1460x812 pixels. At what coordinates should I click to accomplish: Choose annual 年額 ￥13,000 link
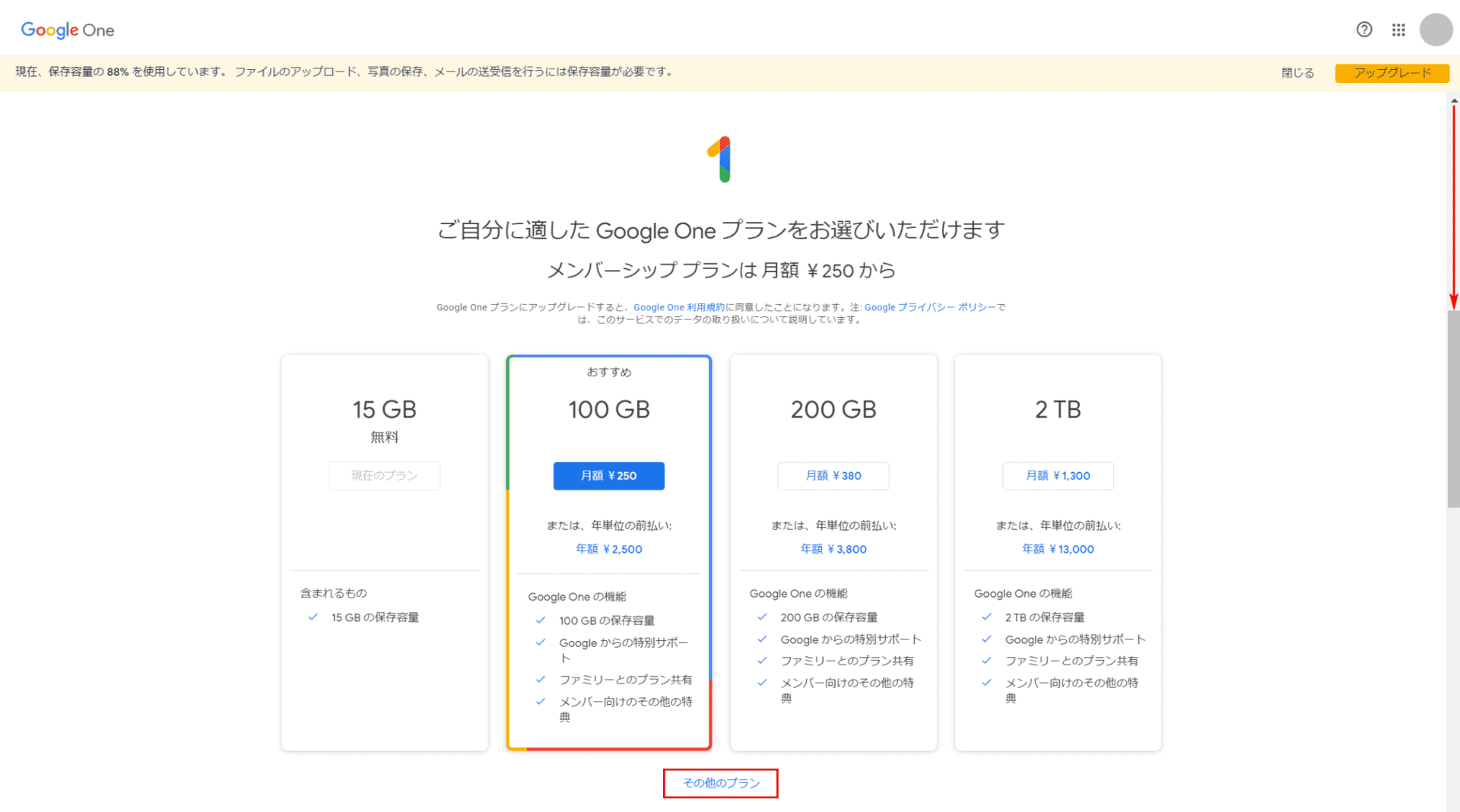click(x=1058, y=549)
